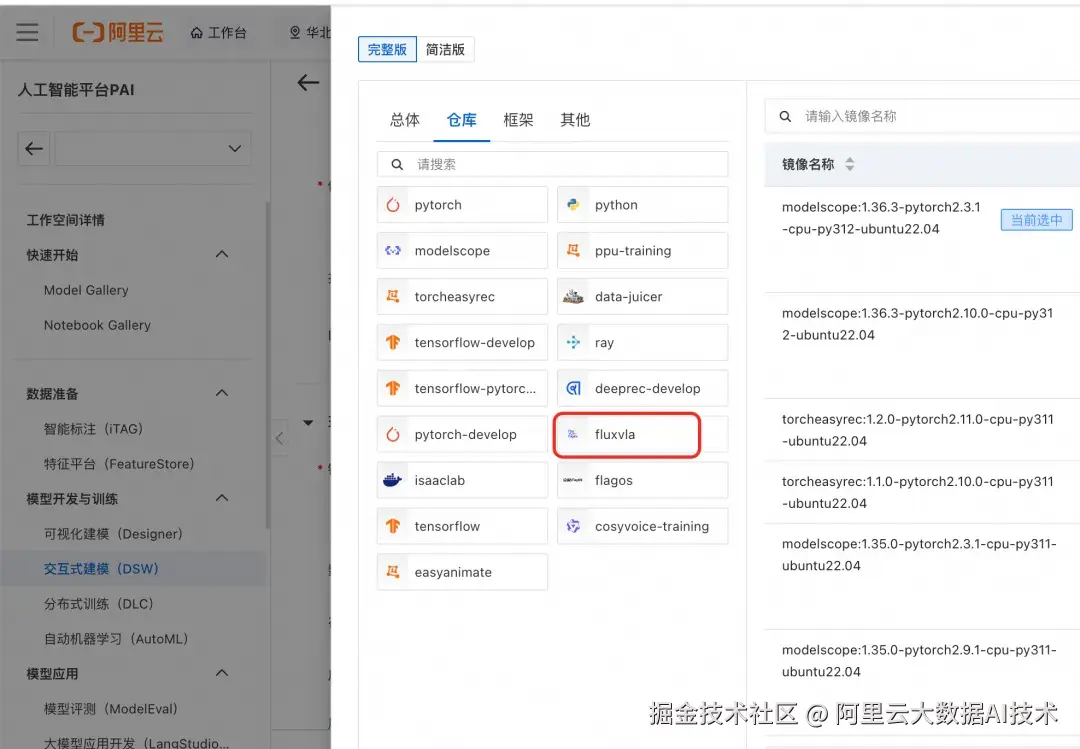Click the python logo icon
The image size is (1080, 749).
(573, 205)
